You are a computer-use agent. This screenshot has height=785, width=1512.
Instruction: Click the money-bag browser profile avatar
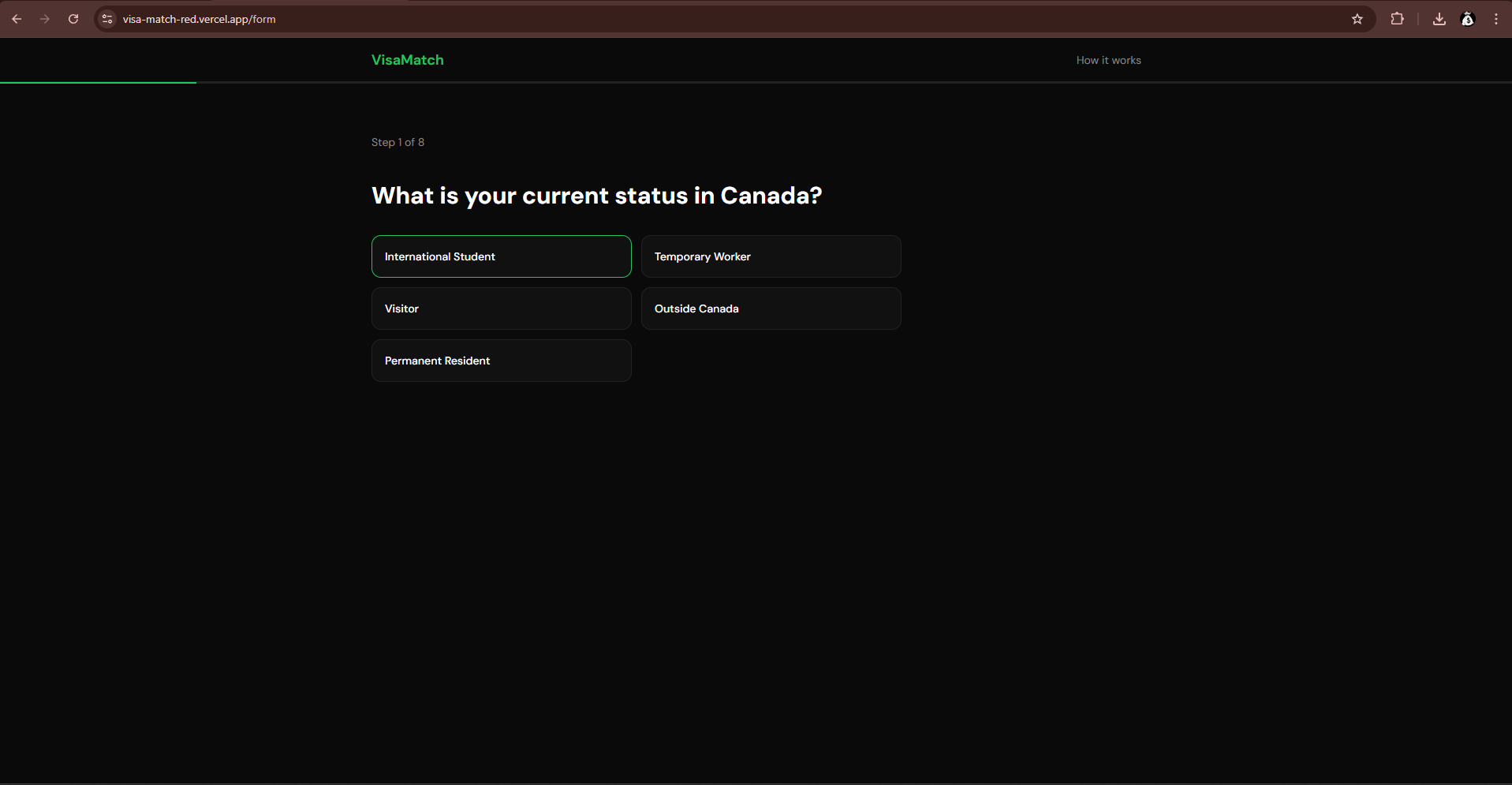[1469, 19]
